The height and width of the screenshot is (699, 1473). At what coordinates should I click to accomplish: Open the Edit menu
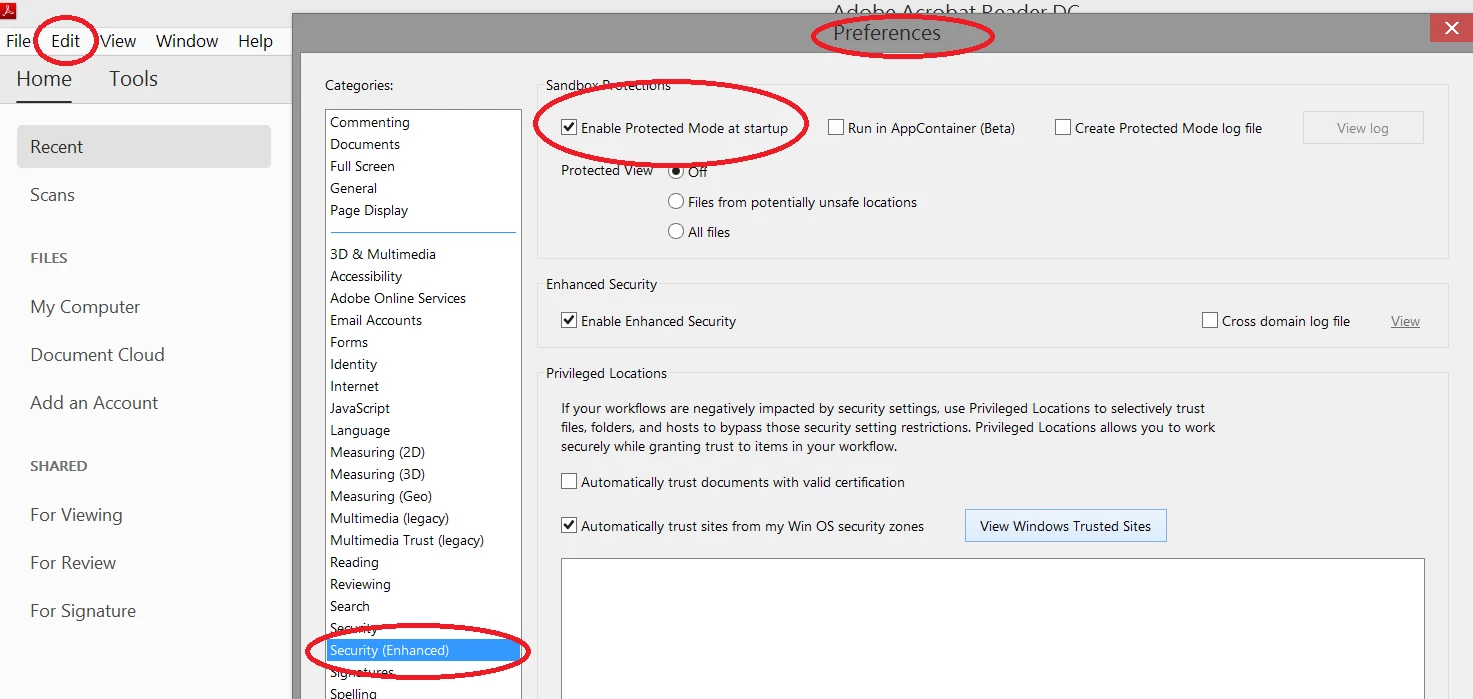pyautogui.click(x=66, y=41)
